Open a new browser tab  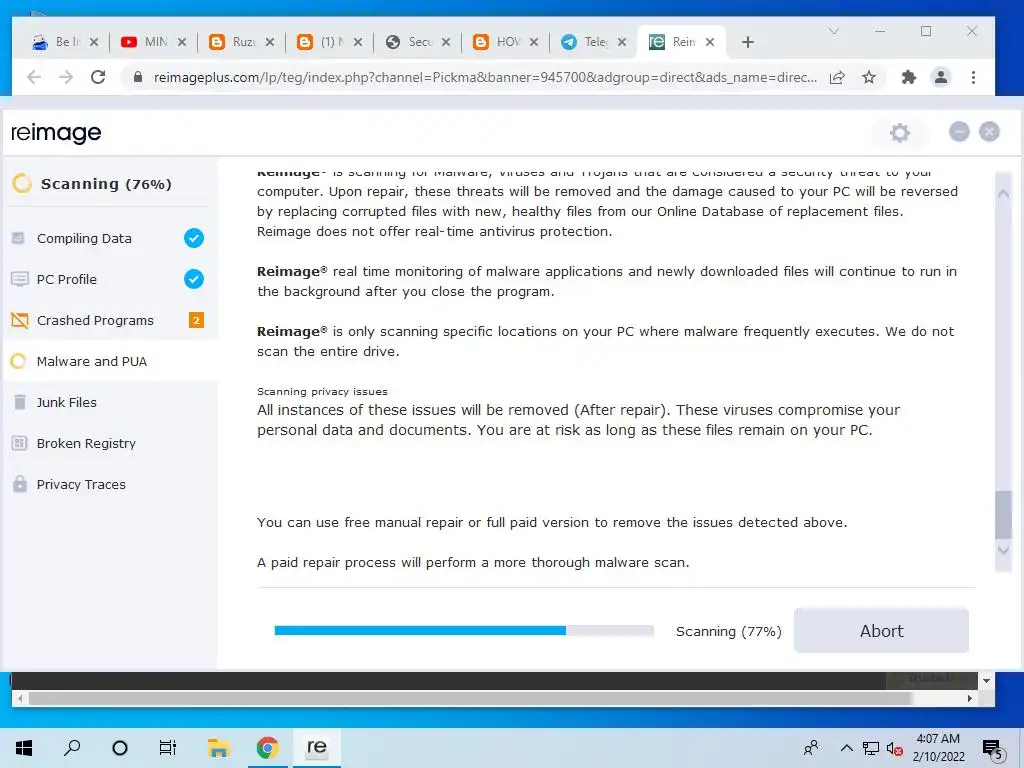(x=748, y=42)
